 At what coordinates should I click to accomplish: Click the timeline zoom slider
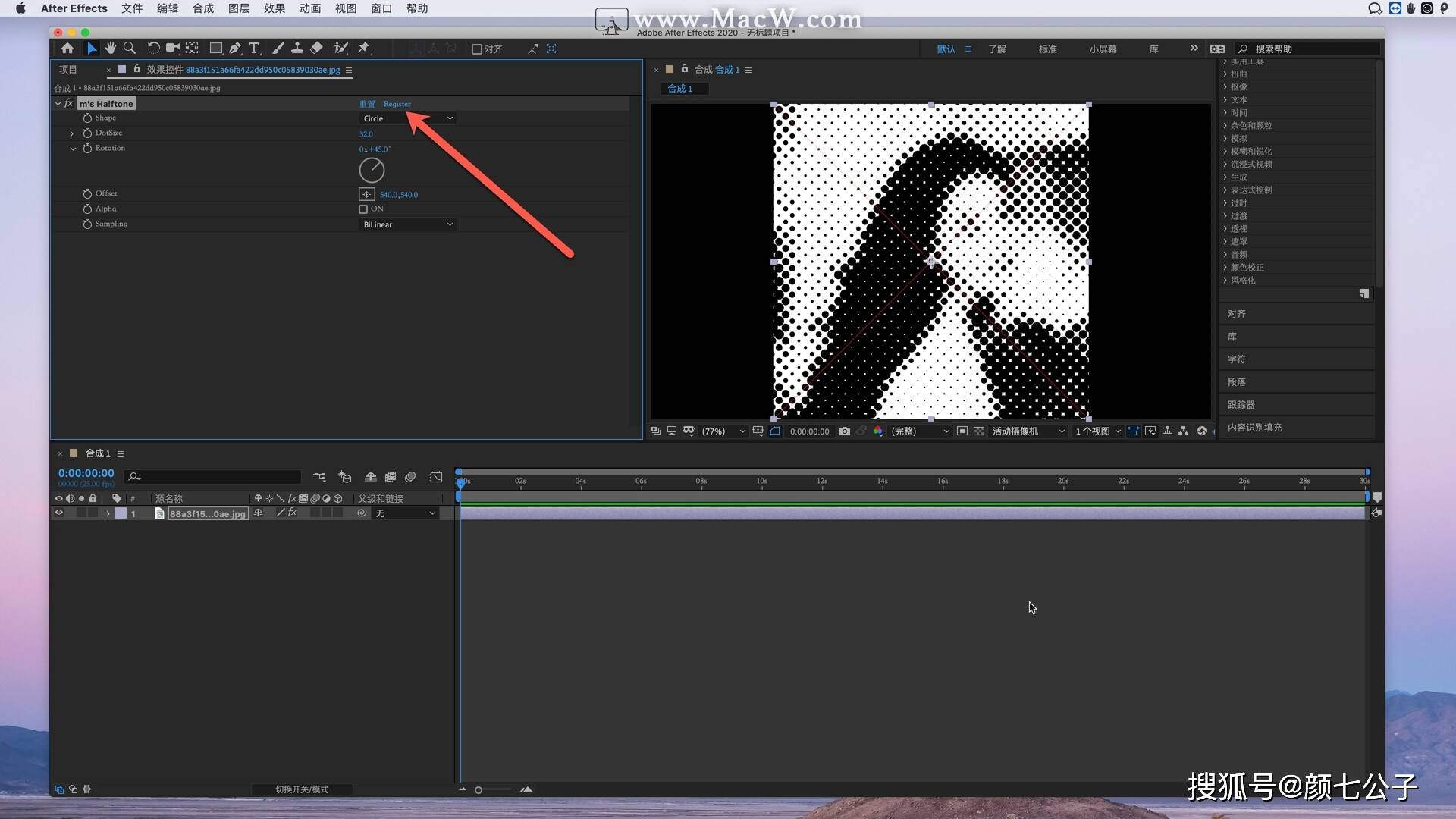[x=493, y=789]
